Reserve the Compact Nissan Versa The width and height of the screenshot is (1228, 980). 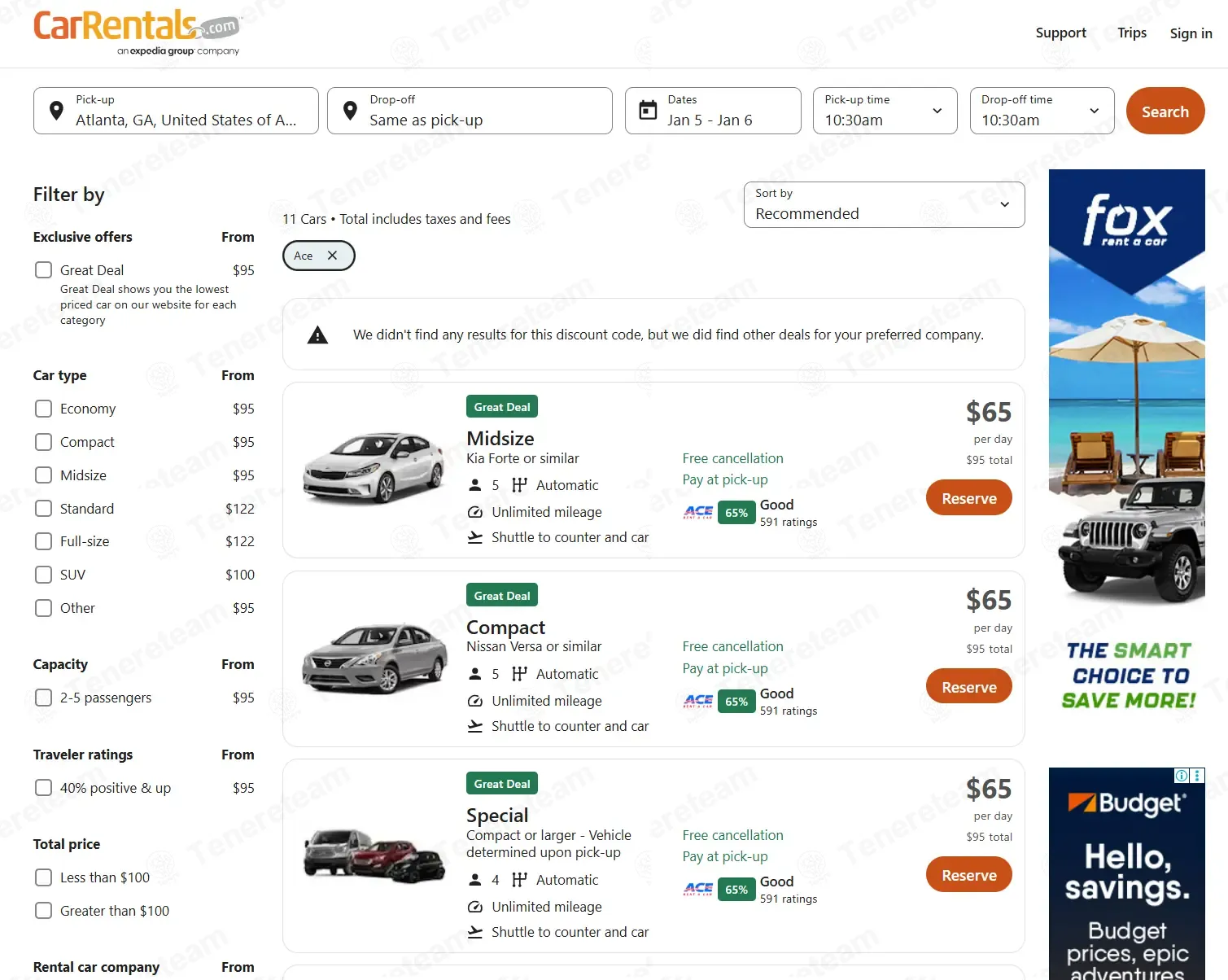coord(969,687)
